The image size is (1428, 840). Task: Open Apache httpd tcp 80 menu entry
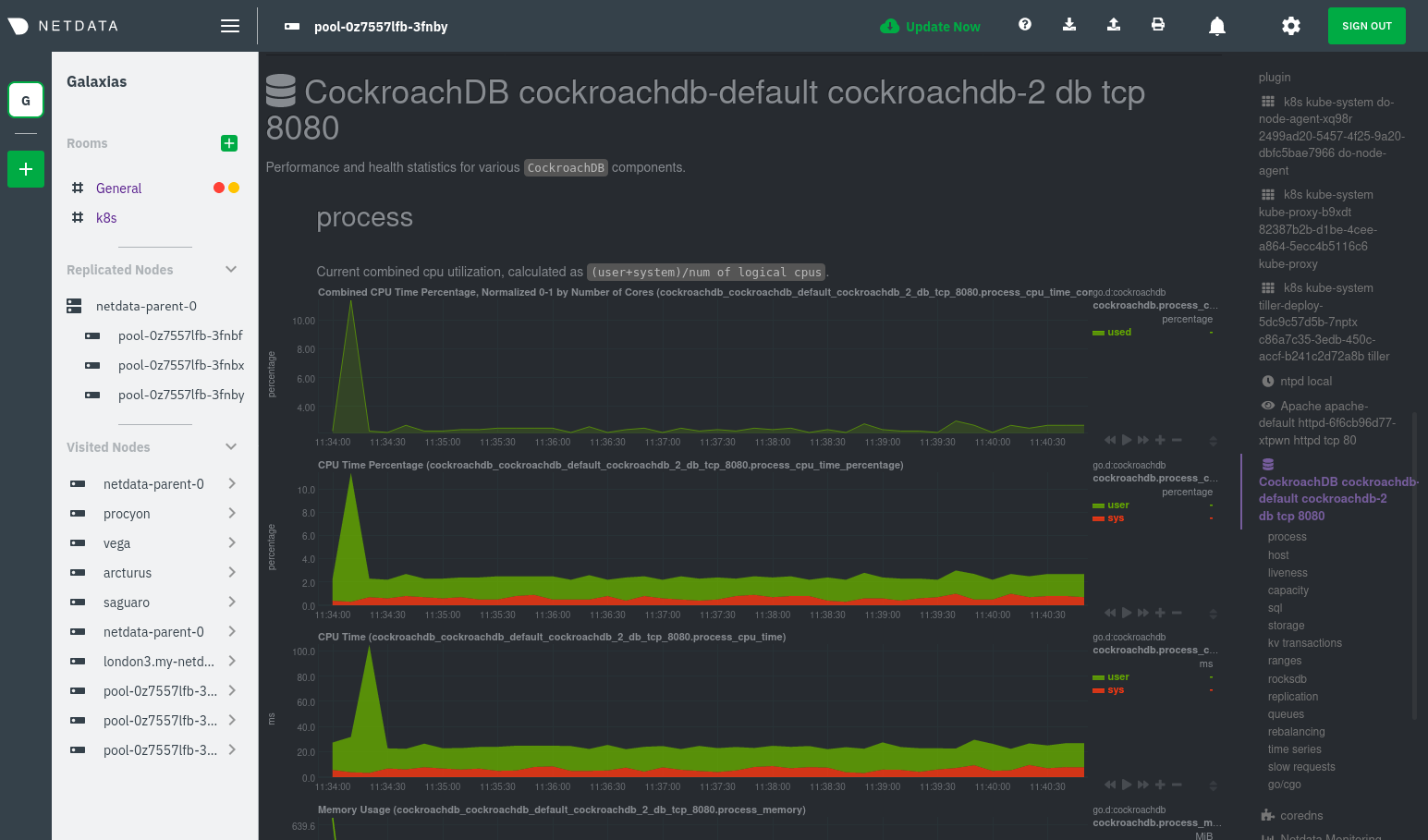click(x=1327, y=423)
